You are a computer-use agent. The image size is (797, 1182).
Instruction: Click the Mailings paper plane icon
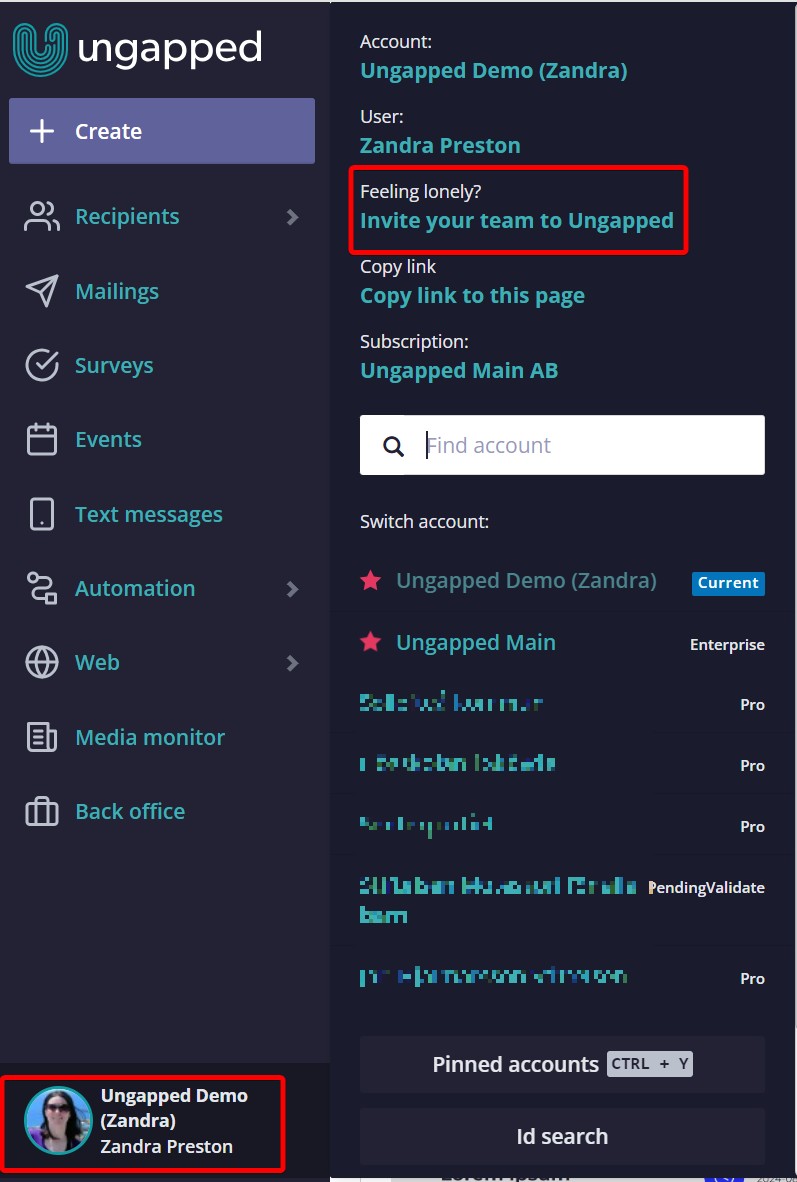pyautogui.click(x=41, y=291)
